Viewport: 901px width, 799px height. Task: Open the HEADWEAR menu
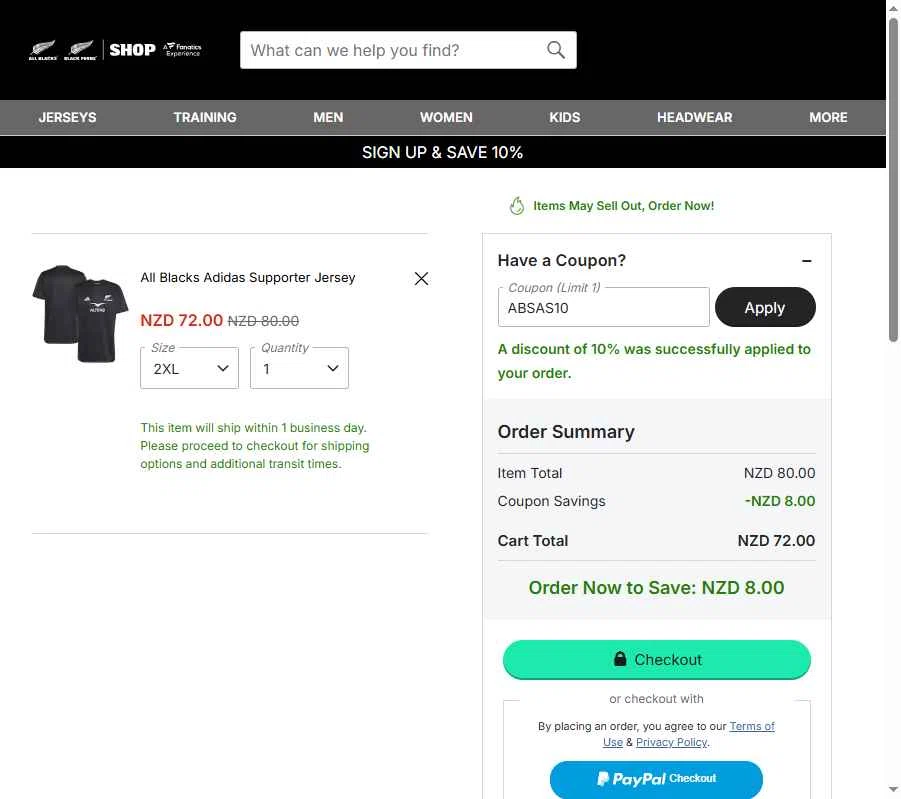coord(695,117)
